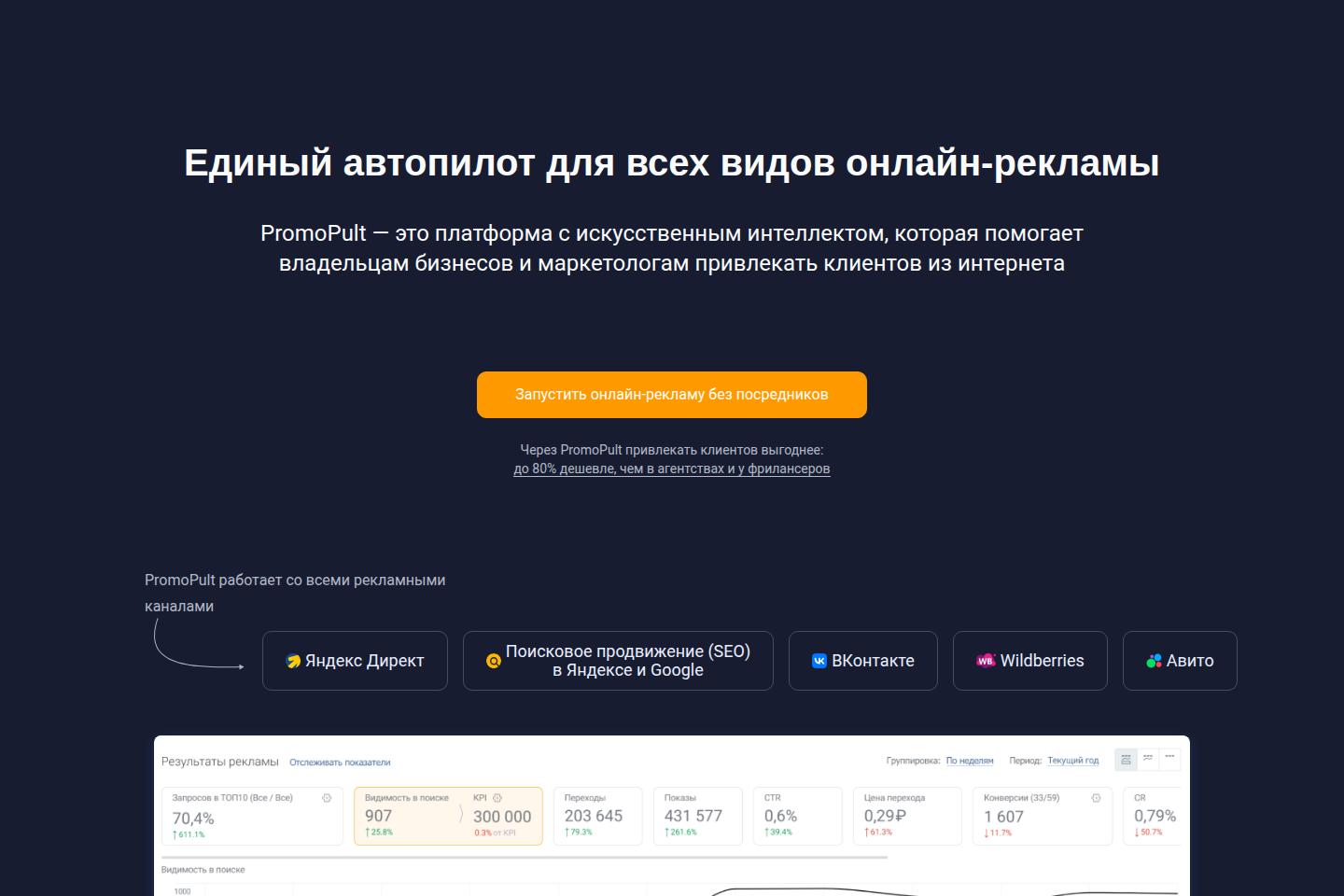This screenshot has height=896, width=1344.
Task: Select the CR 0,79% metric card
Action: point(1153,816)
